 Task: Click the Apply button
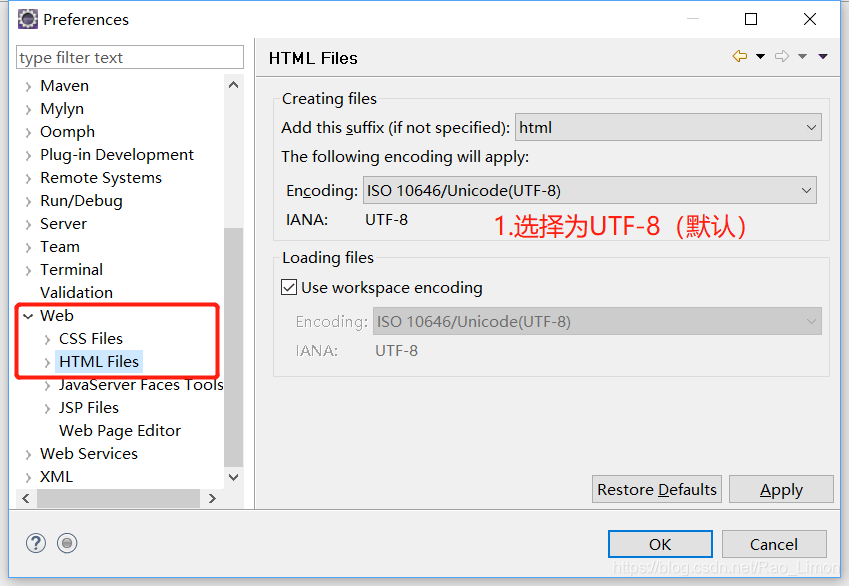point(781,489)
